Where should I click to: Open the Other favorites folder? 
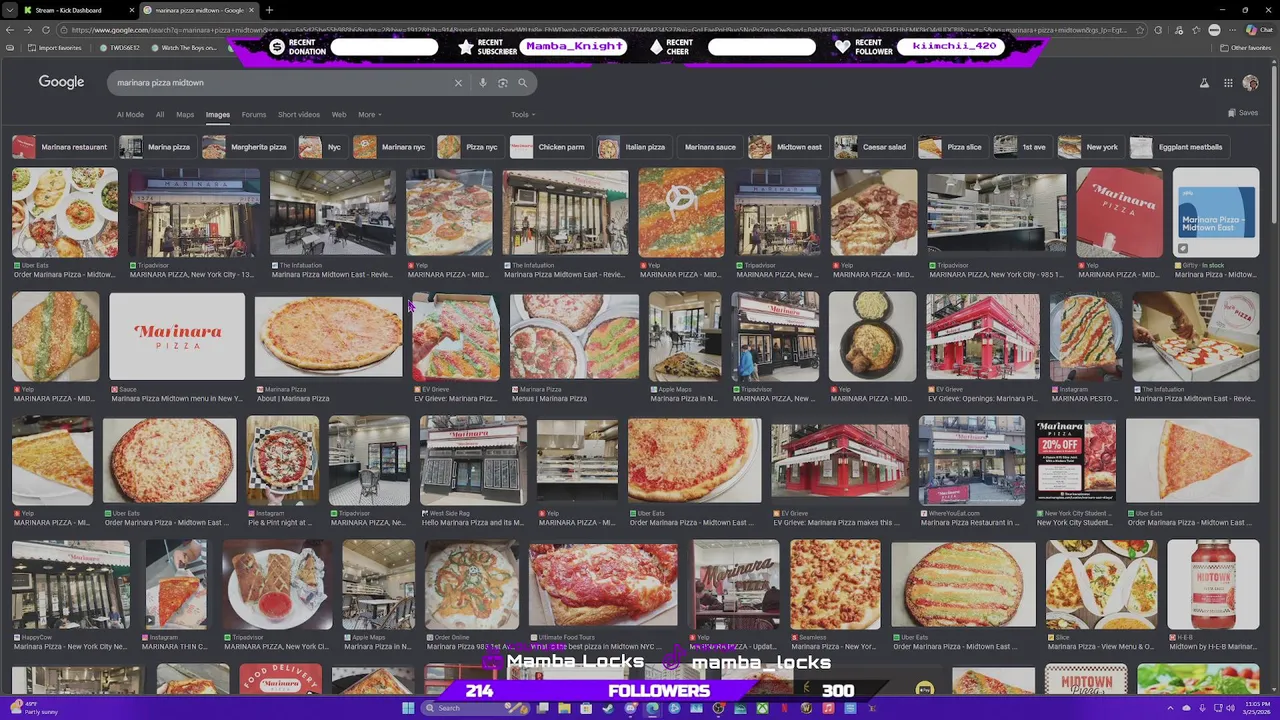point(1245,48)
